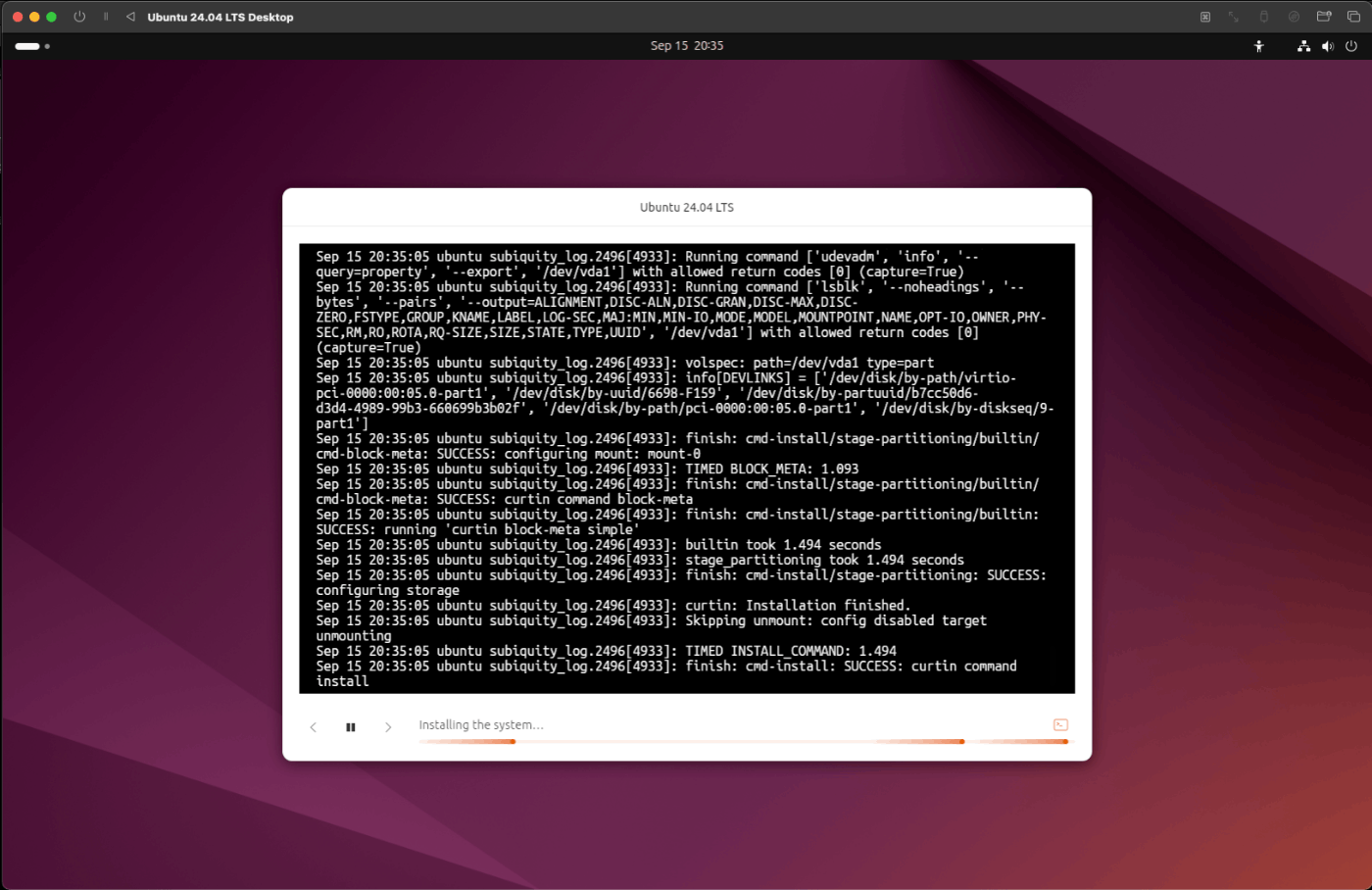This screenshot has height=890, width=1372.
Task: Click the log text 'SUCCESS: configuring mount: mount-0'
Action: click(568, 455)
